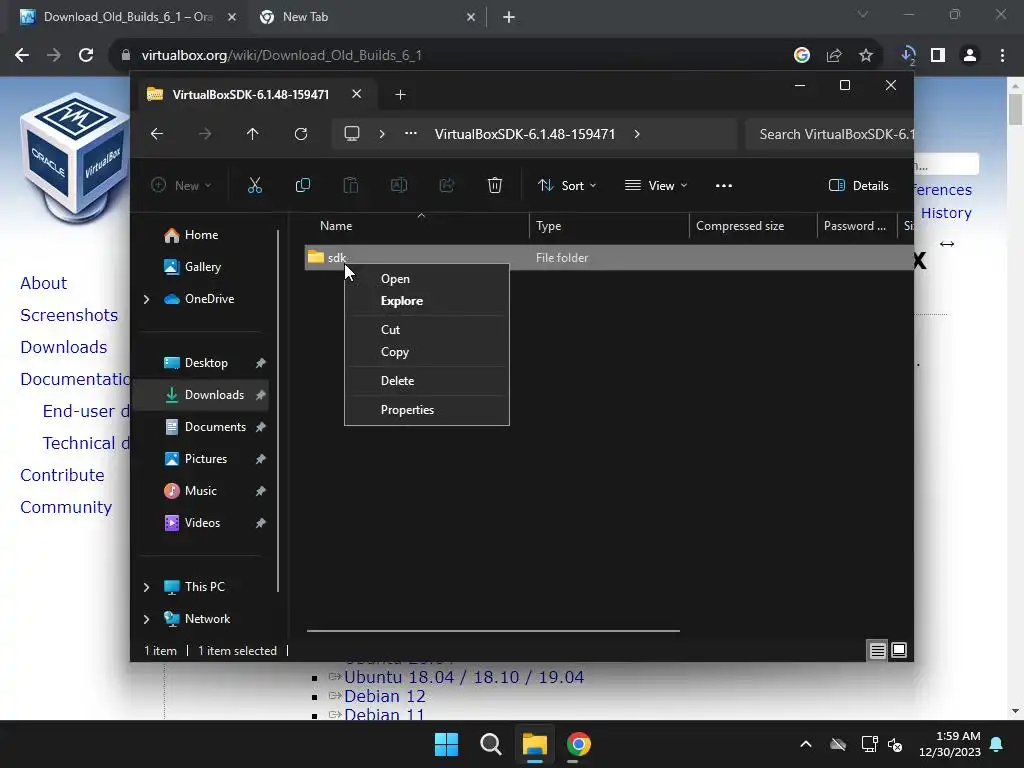
Task: Click the Chrome profile avatar icon
Action: pos(970,56)
